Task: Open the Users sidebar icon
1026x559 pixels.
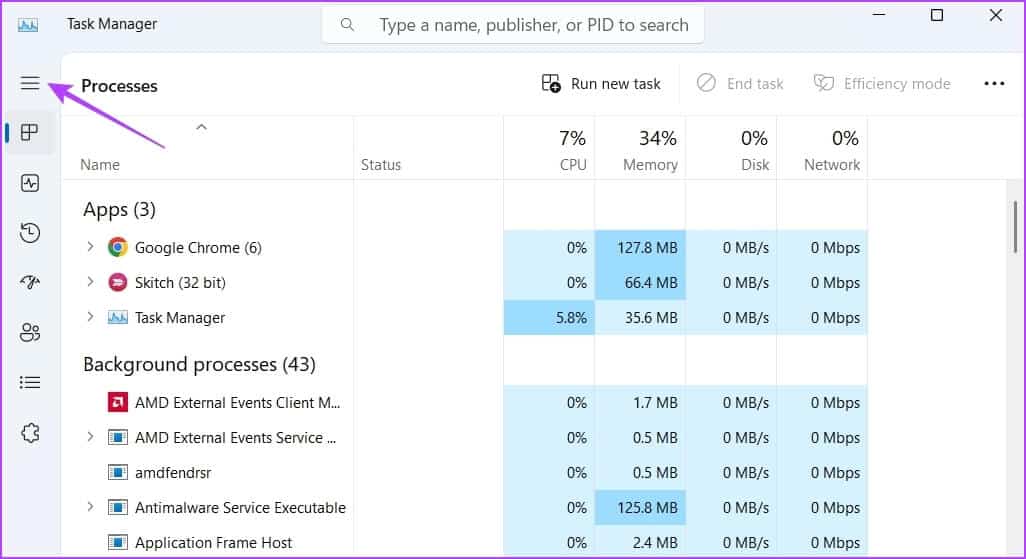Action: click(29, 333)
